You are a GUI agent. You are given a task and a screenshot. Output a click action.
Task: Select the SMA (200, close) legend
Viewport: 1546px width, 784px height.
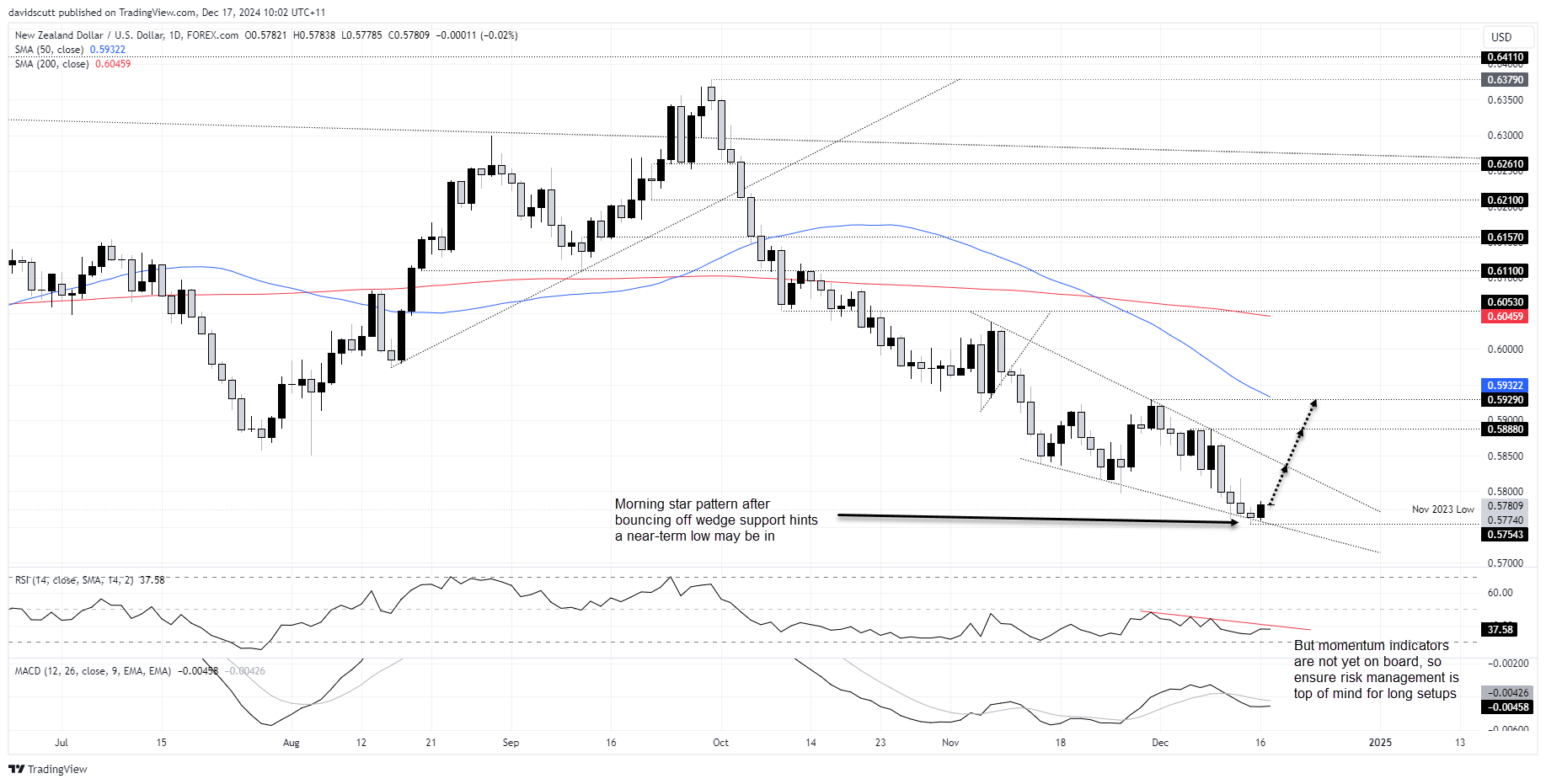72,64
